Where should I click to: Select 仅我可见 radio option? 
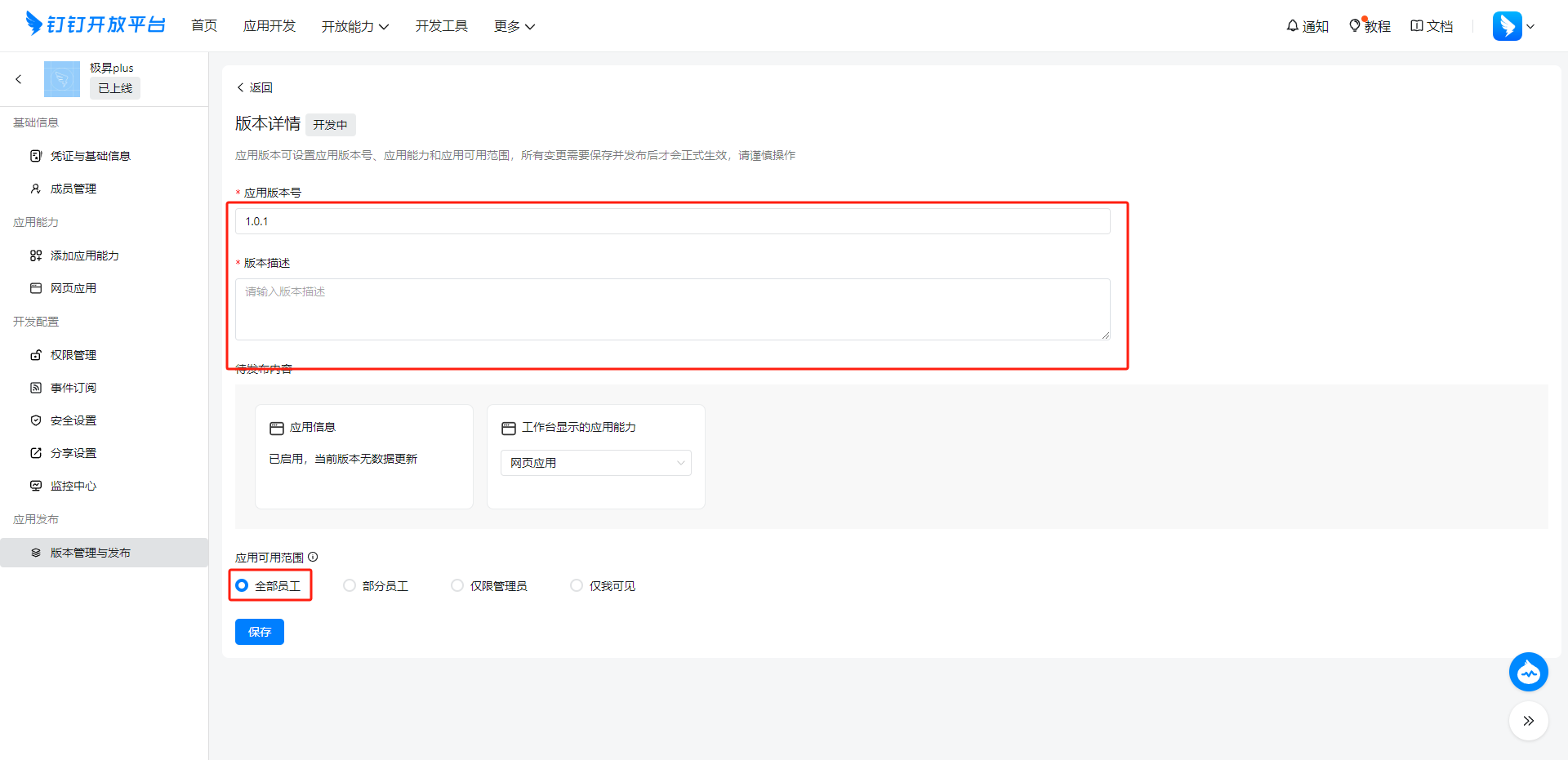[x=577, y=585]
